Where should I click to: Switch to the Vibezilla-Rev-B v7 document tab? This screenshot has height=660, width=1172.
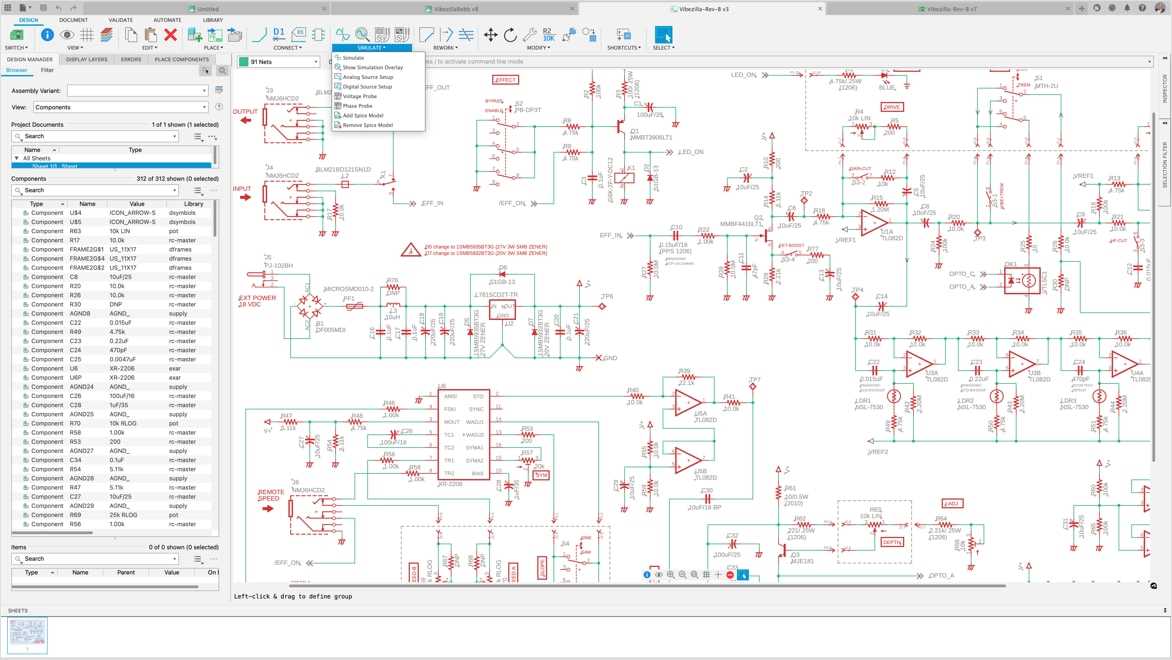tap(952, 9)
